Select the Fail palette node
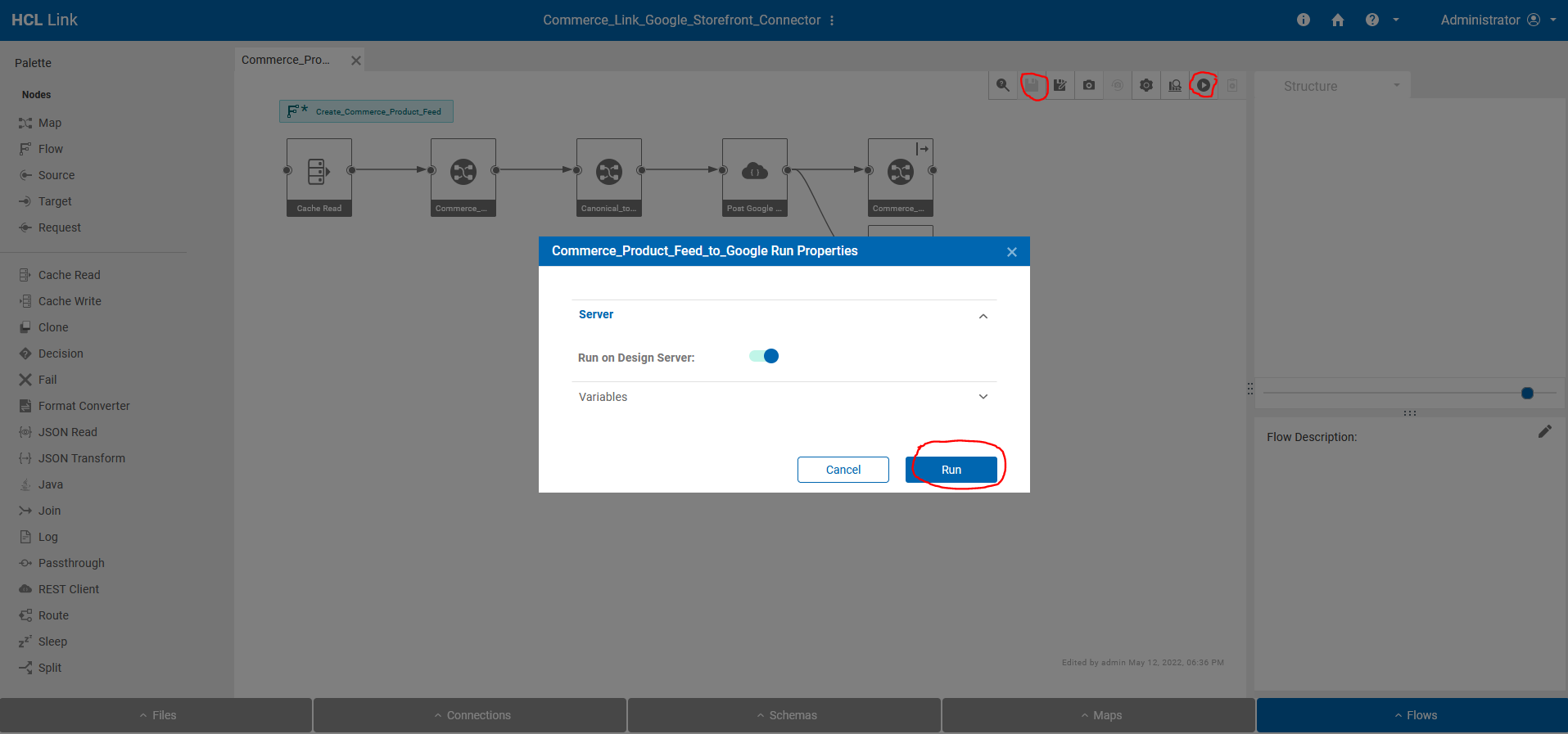The height and width of the screenshot is (734, 1568). pyautogui.click(x=38, y=380)
